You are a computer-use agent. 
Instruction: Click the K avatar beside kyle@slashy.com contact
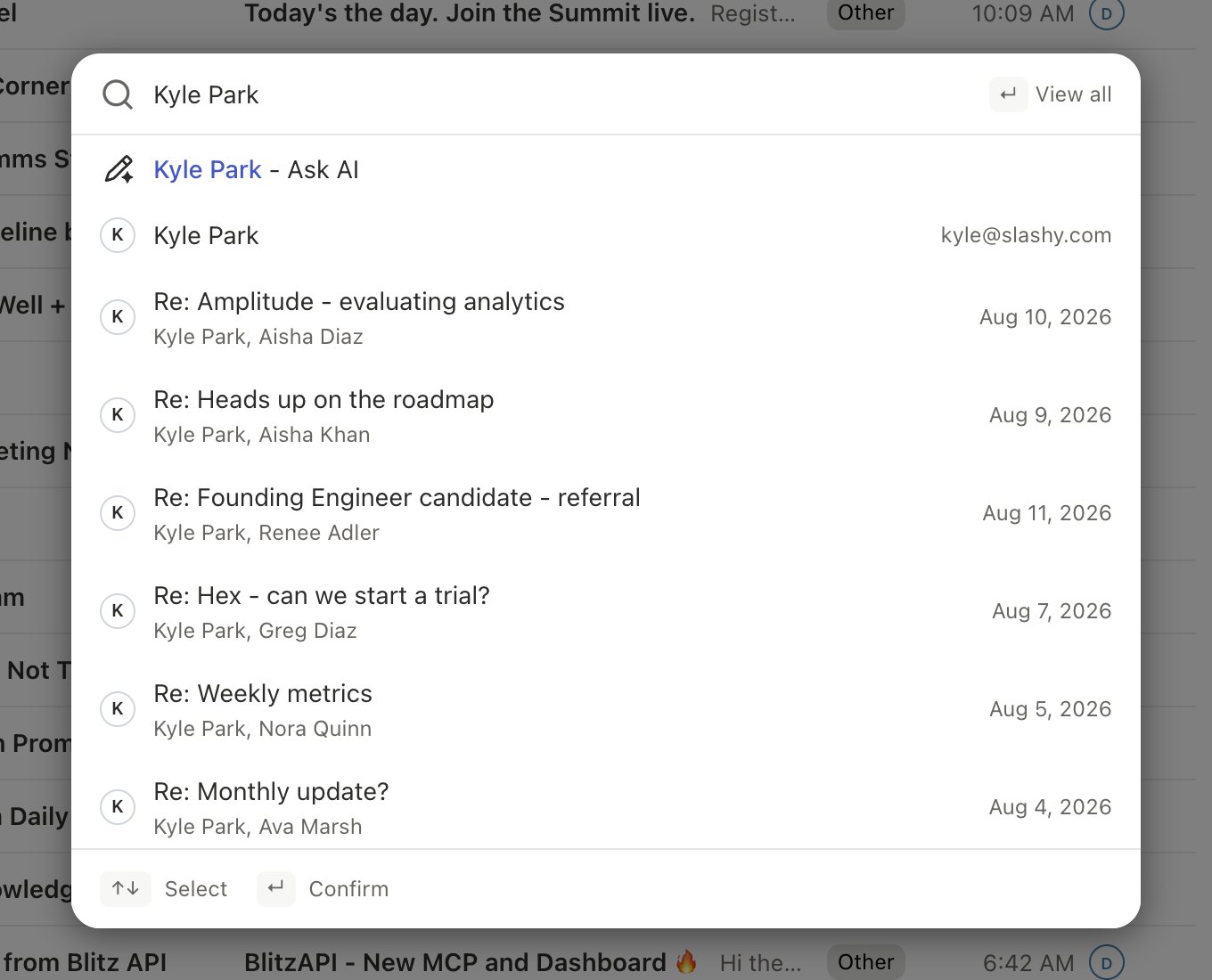click(x=118, y=235)
